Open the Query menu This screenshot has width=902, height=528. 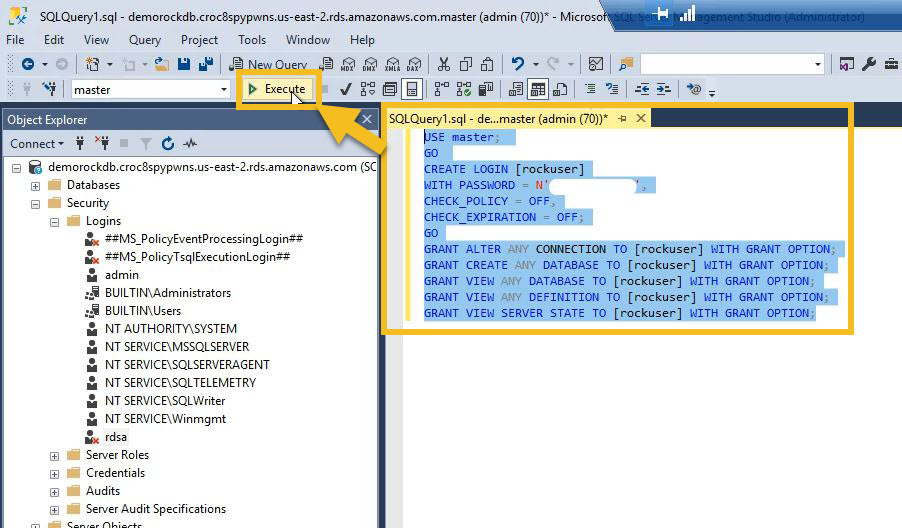coord(144,40)
